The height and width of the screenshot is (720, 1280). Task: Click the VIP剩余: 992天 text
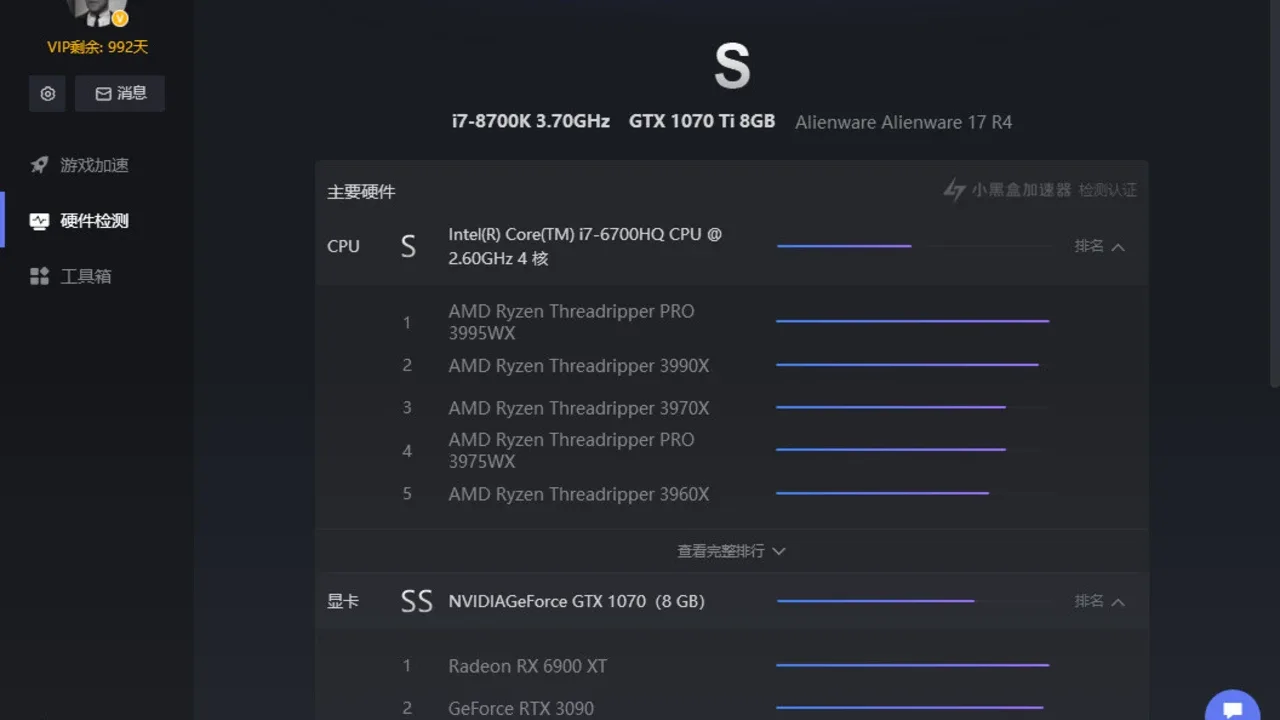click(97, 47)
